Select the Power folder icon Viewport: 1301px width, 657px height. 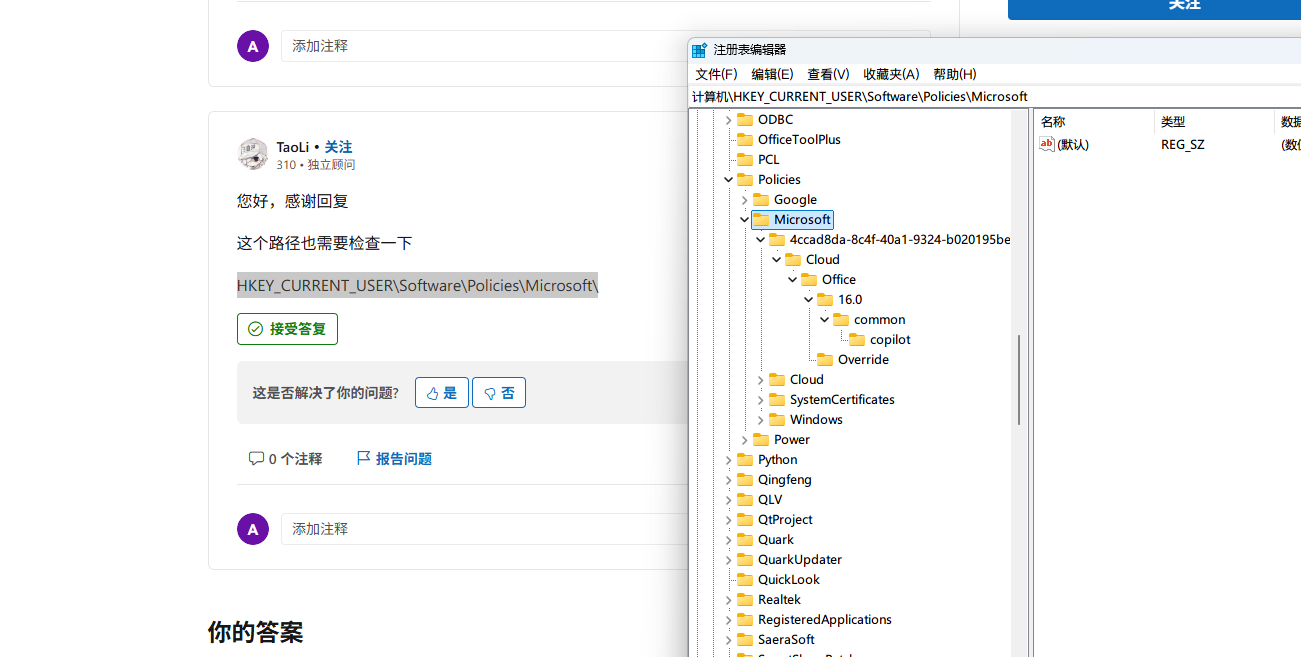point(761,440)
